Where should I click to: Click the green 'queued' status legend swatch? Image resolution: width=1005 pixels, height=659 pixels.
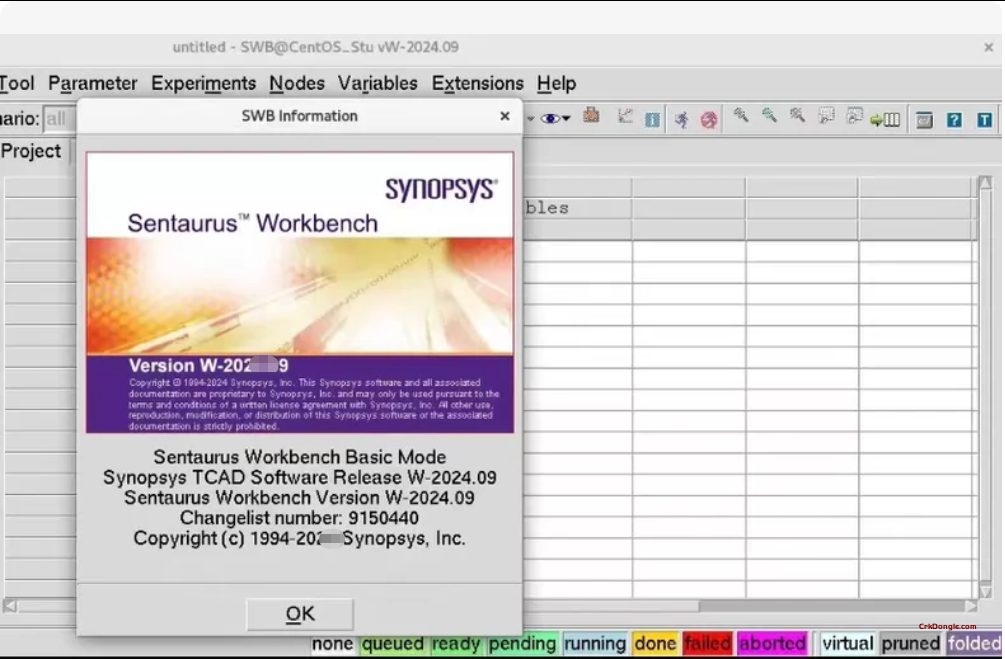pyautogui.click(x=393, y=643)
